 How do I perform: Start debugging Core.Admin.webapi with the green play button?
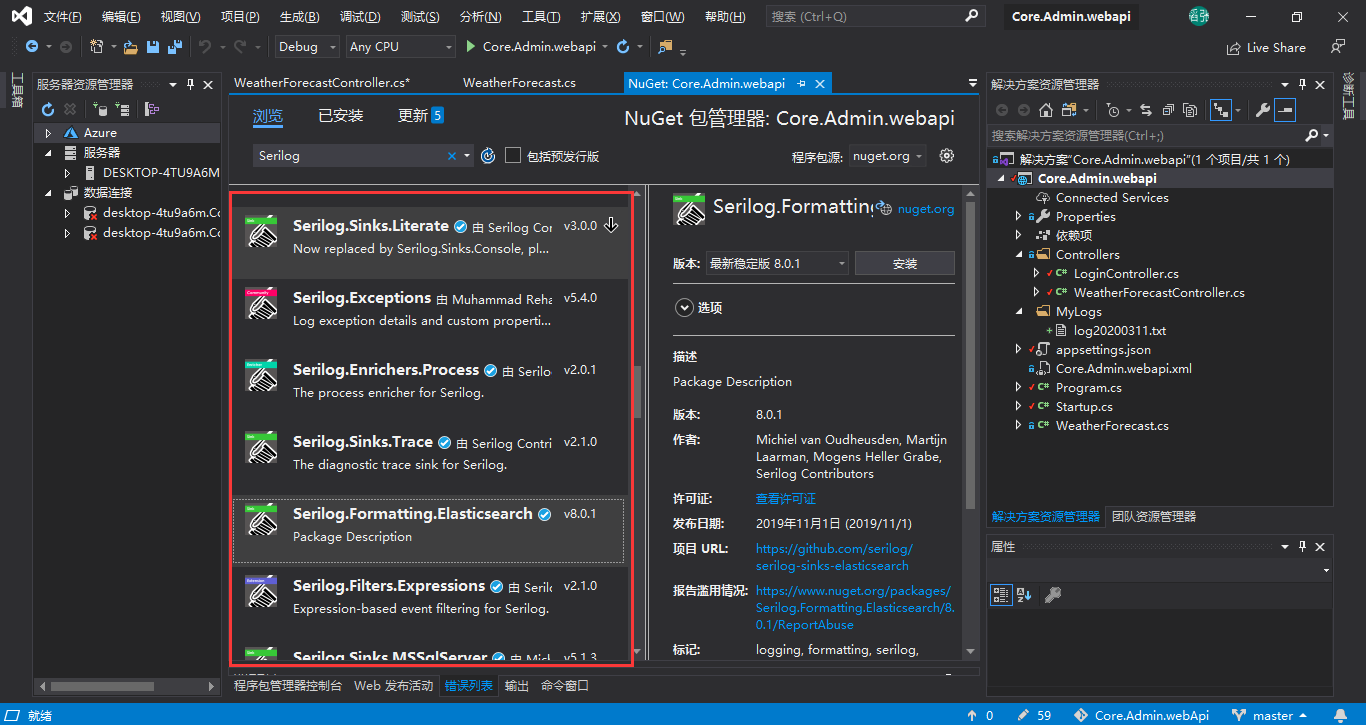click(472, 47)
